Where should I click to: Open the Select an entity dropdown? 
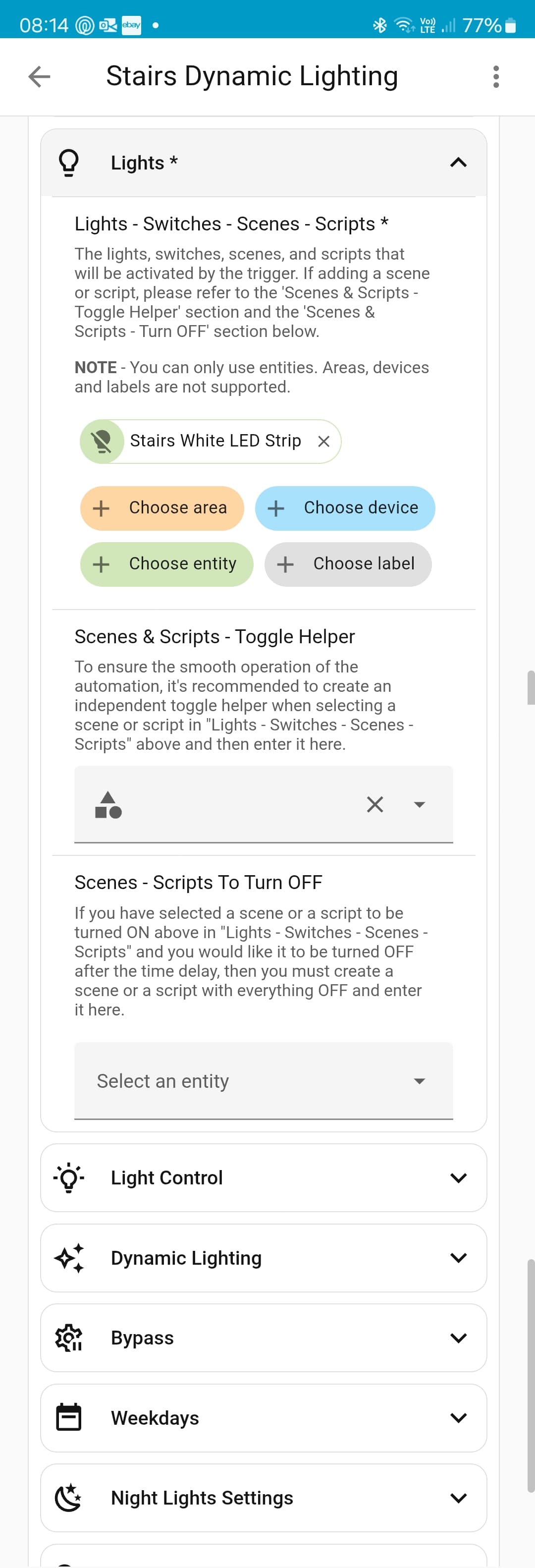coord(264,1080)
